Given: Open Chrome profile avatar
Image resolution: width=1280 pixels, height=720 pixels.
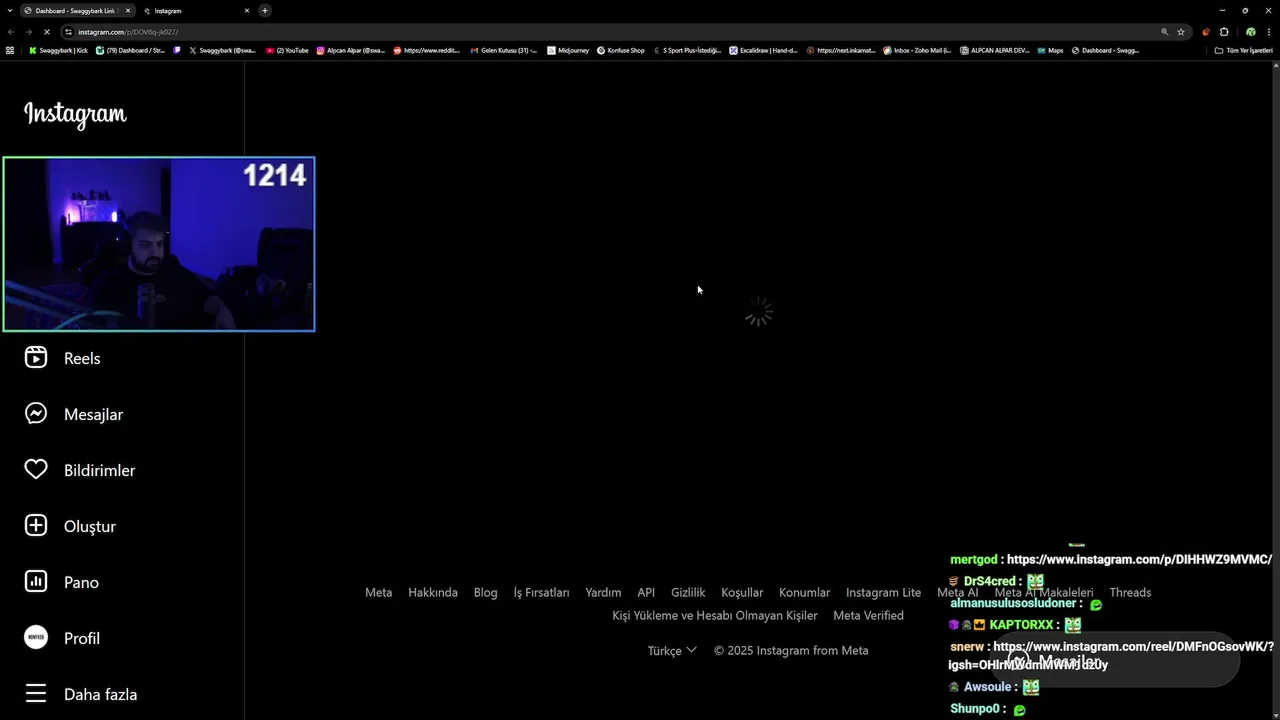Looking at the screenshot, I should (x=1250, y=32).
